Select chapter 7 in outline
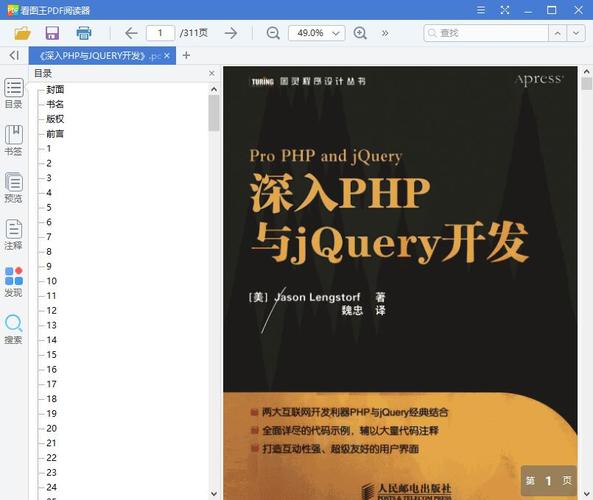 point(49,237)
